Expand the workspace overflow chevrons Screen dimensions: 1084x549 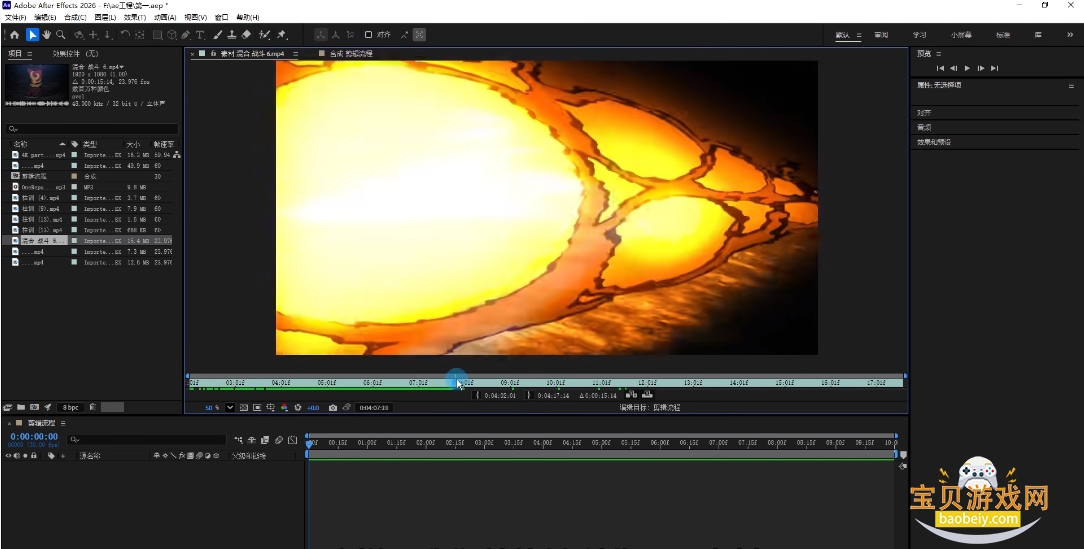pos(1069,35)
